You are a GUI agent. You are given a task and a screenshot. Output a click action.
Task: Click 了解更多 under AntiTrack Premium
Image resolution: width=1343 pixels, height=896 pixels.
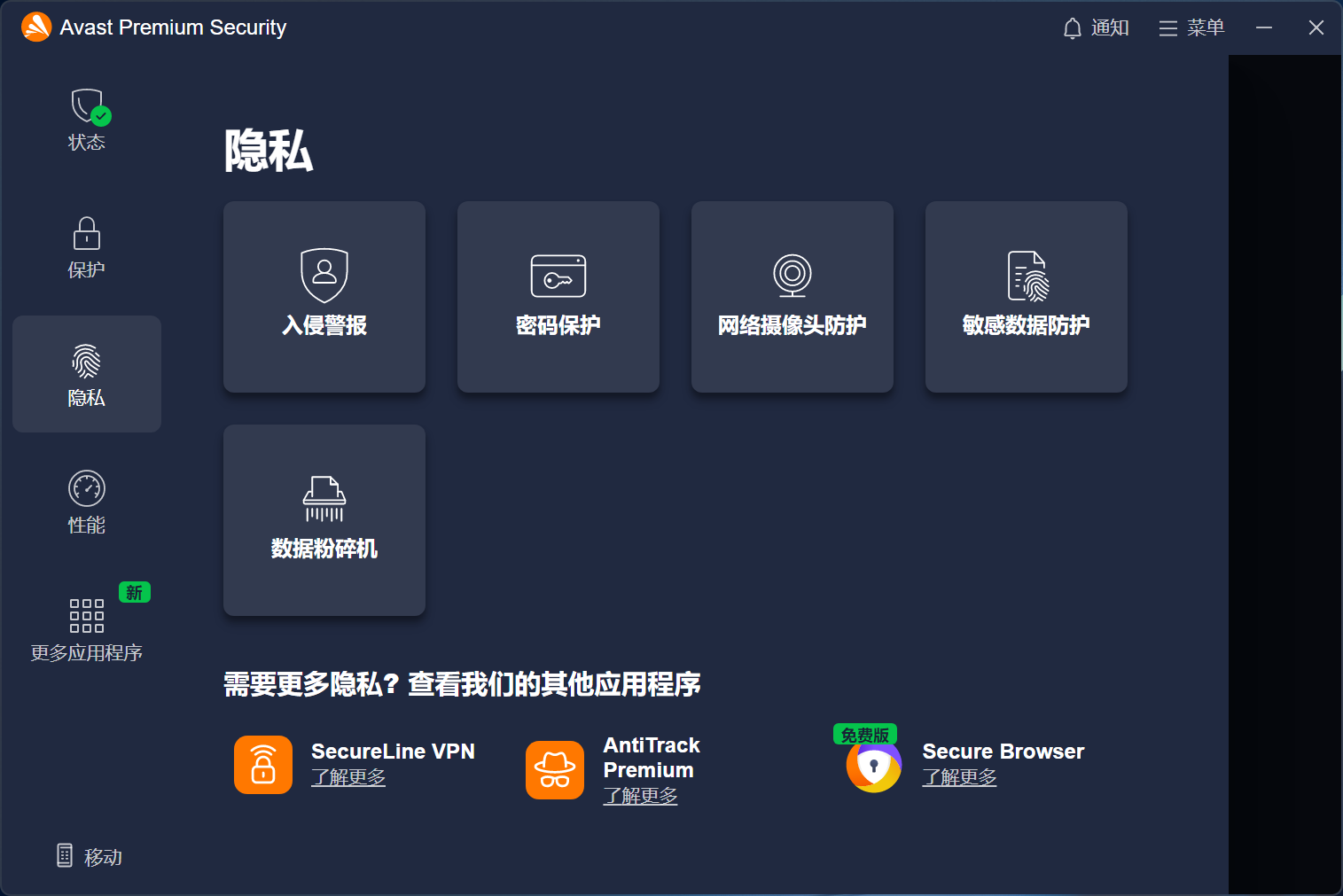(640, 796)
